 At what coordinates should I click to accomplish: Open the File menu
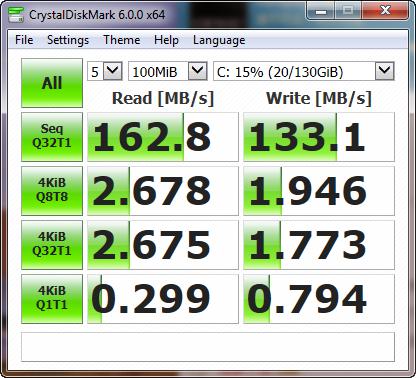(x=24, y=40)
